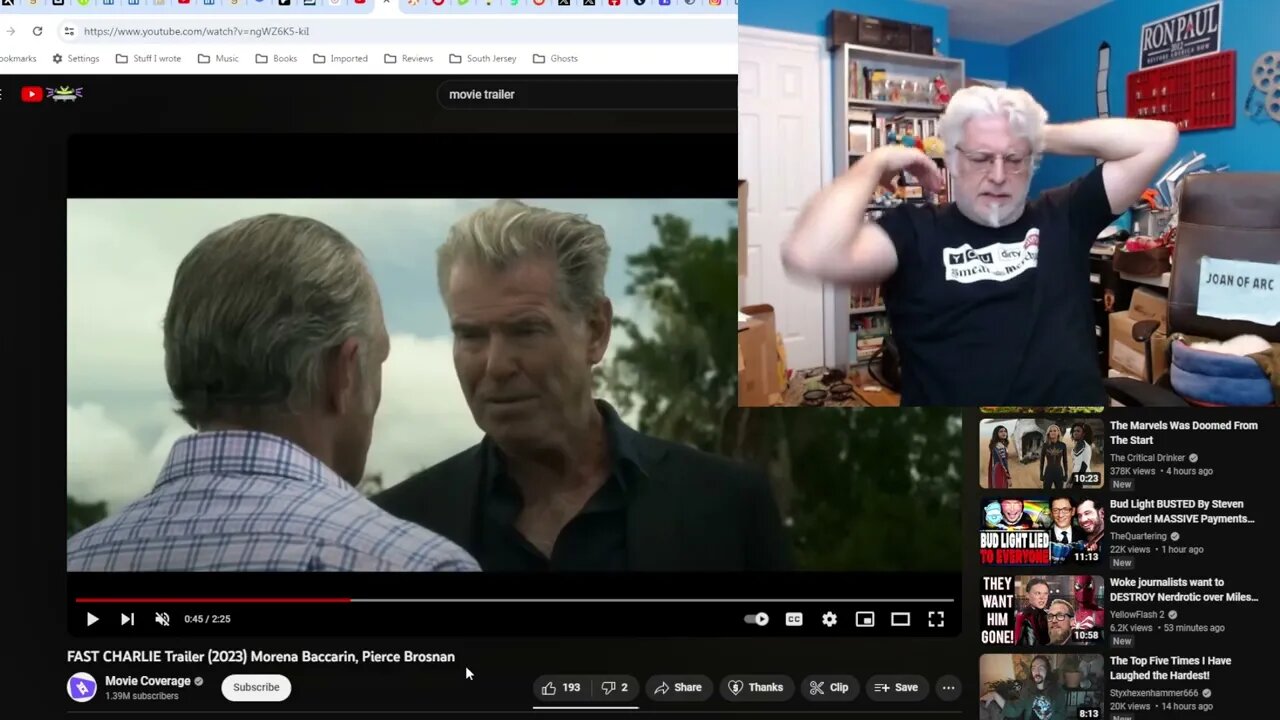Dislike the video showing 2 dislikes
This screenshot has width=1280, height=720.
click(x=614, y=687)
